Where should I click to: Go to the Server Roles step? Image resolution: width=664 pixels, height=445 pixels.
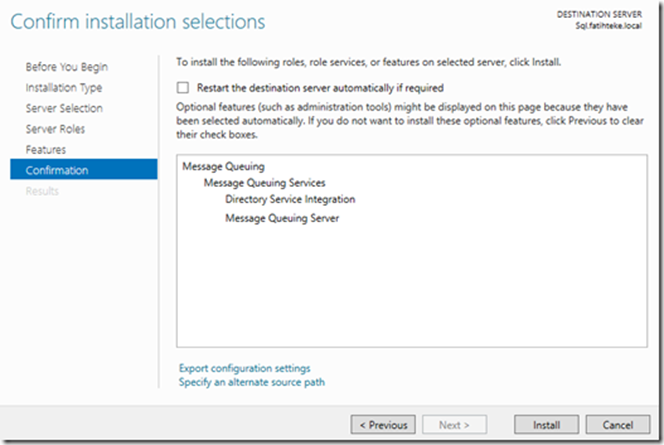pos(55,129)
